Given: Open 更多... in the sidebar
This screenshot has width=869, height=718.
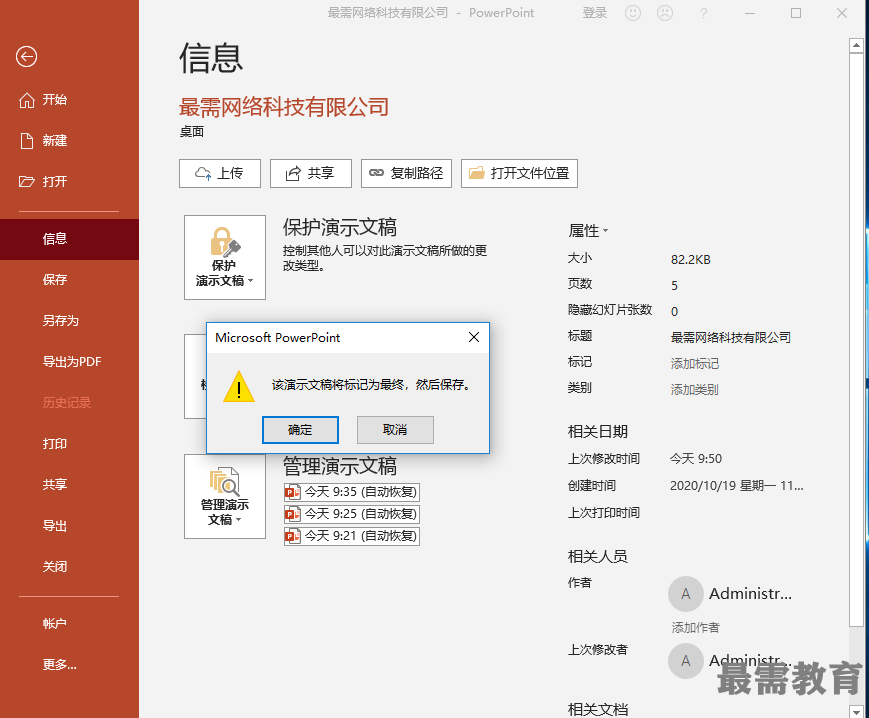Looking at the screenshot, I should pos(59,665).
